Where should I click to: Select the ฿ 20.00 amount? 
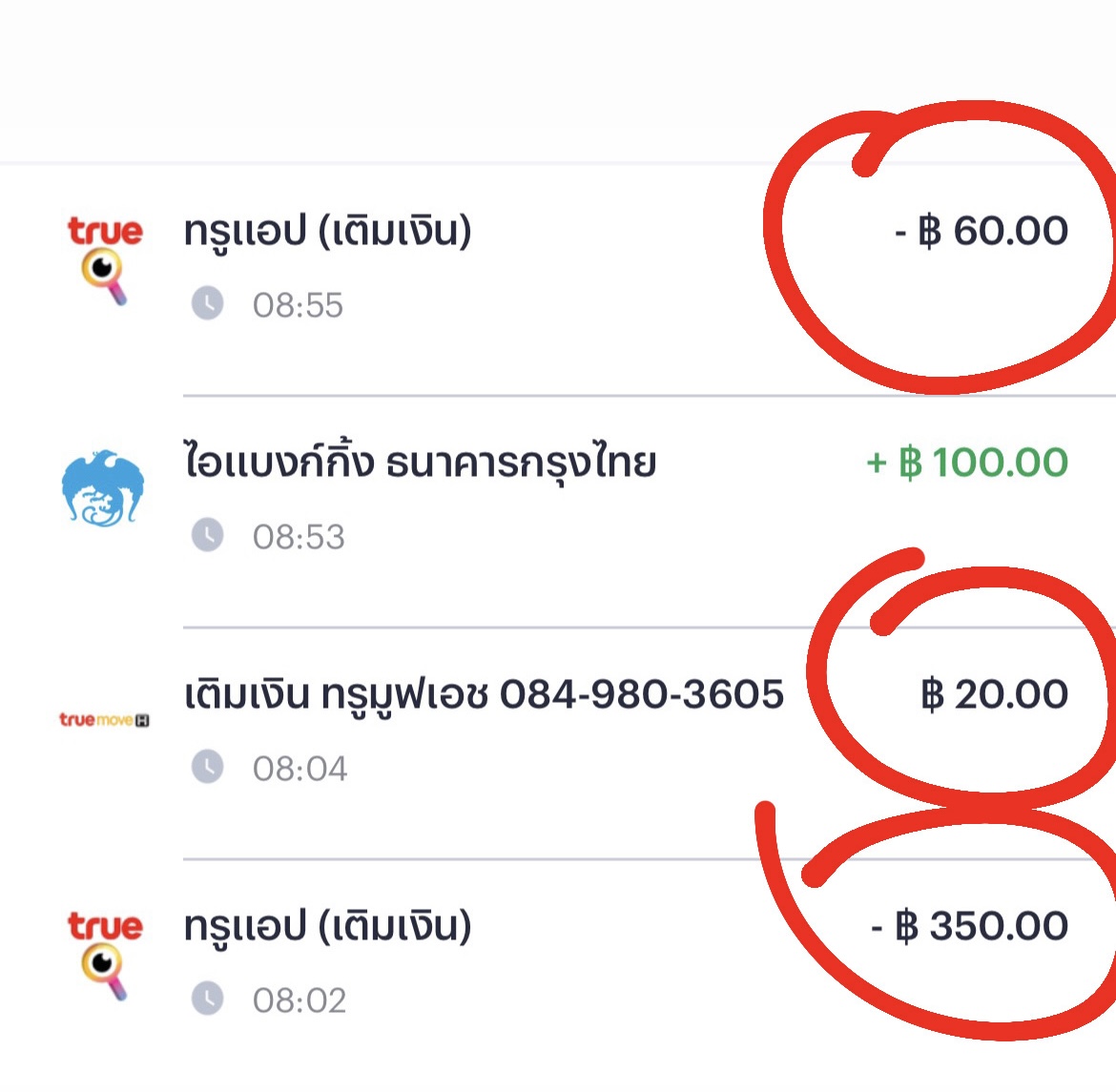pos(994,695)
